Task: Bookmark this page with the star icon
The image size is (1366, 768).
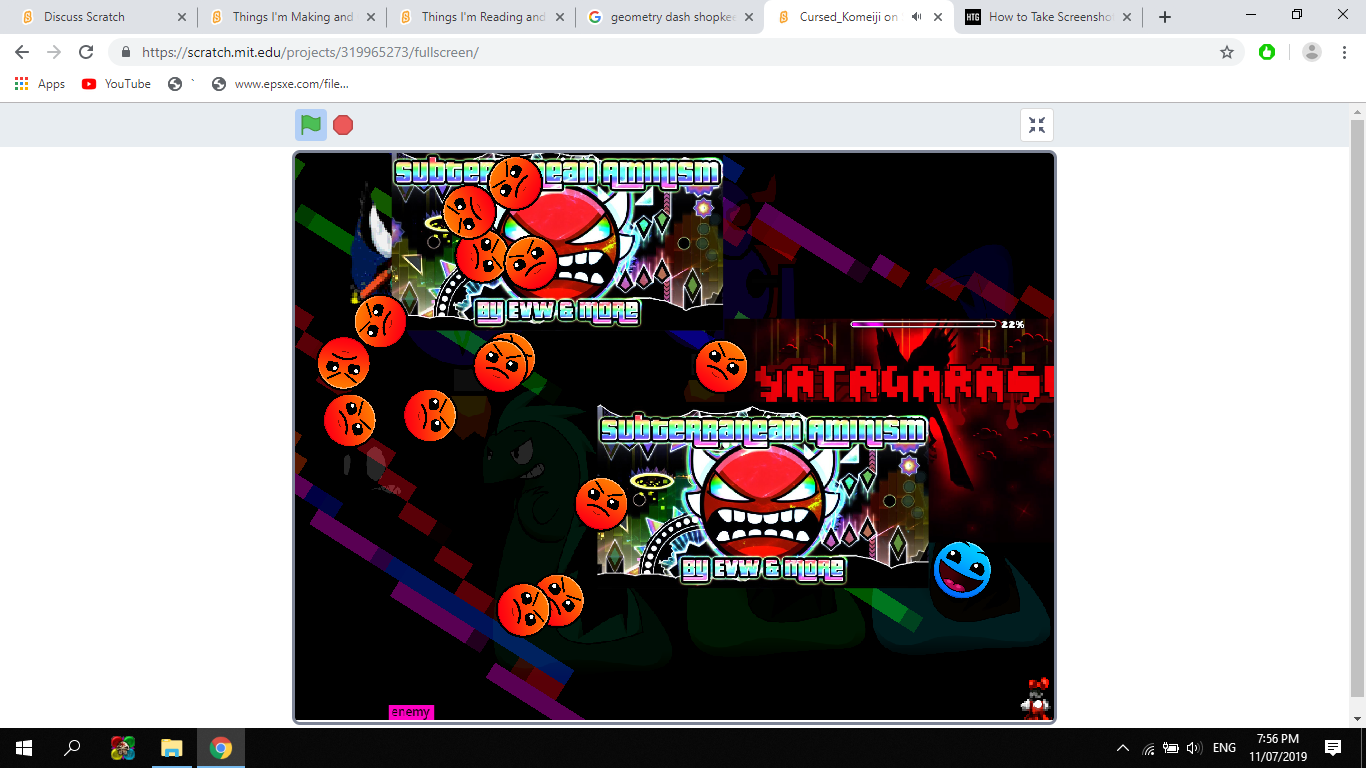Action: (1227, 52)
